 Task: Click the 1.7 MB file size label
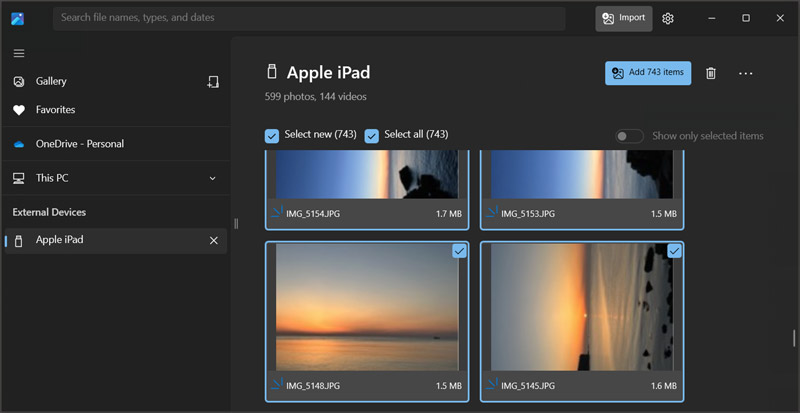tap(449, 214)
